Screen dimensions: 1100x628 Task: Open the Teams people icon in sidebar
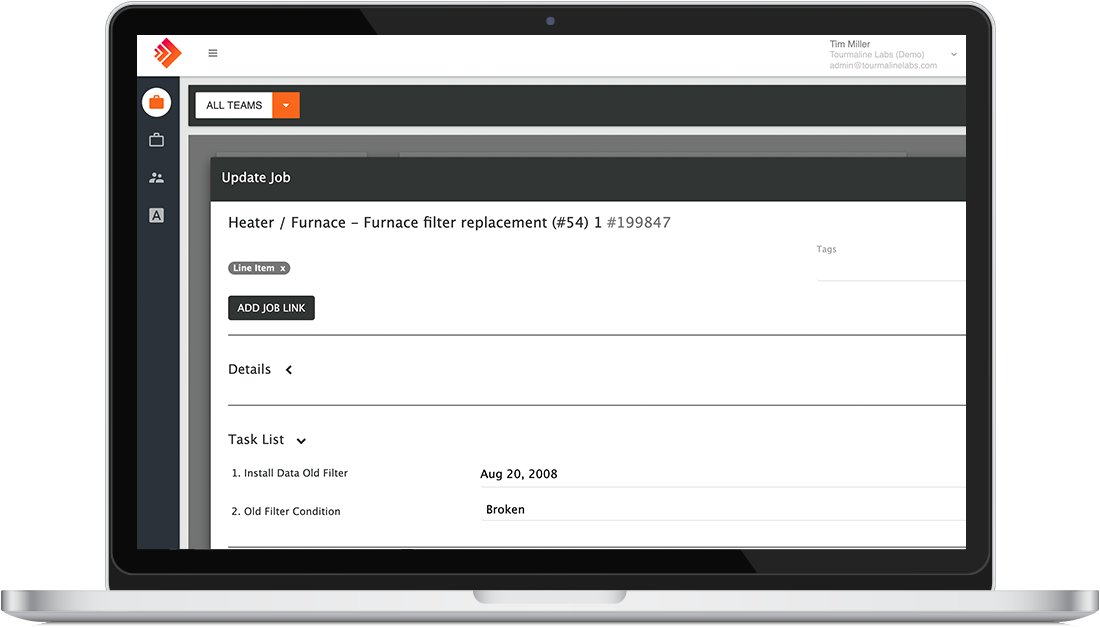point(156,177)
